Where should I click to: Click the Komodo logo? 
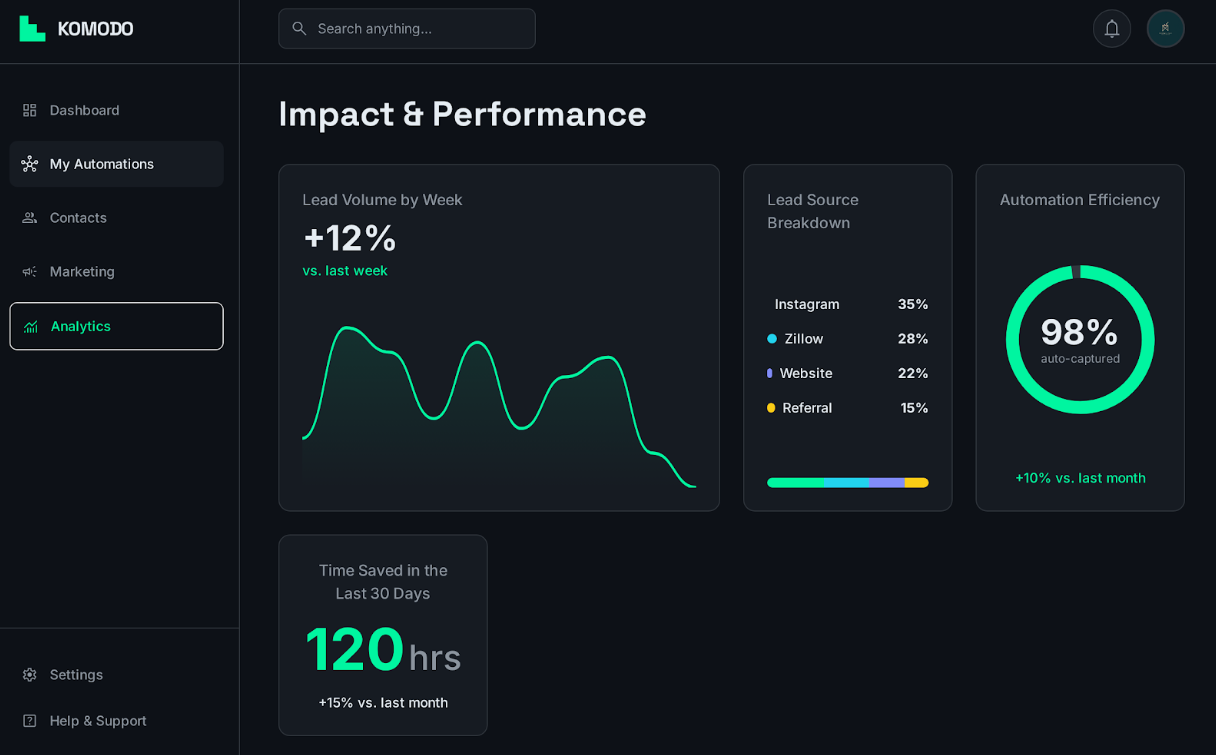point(74,28)
